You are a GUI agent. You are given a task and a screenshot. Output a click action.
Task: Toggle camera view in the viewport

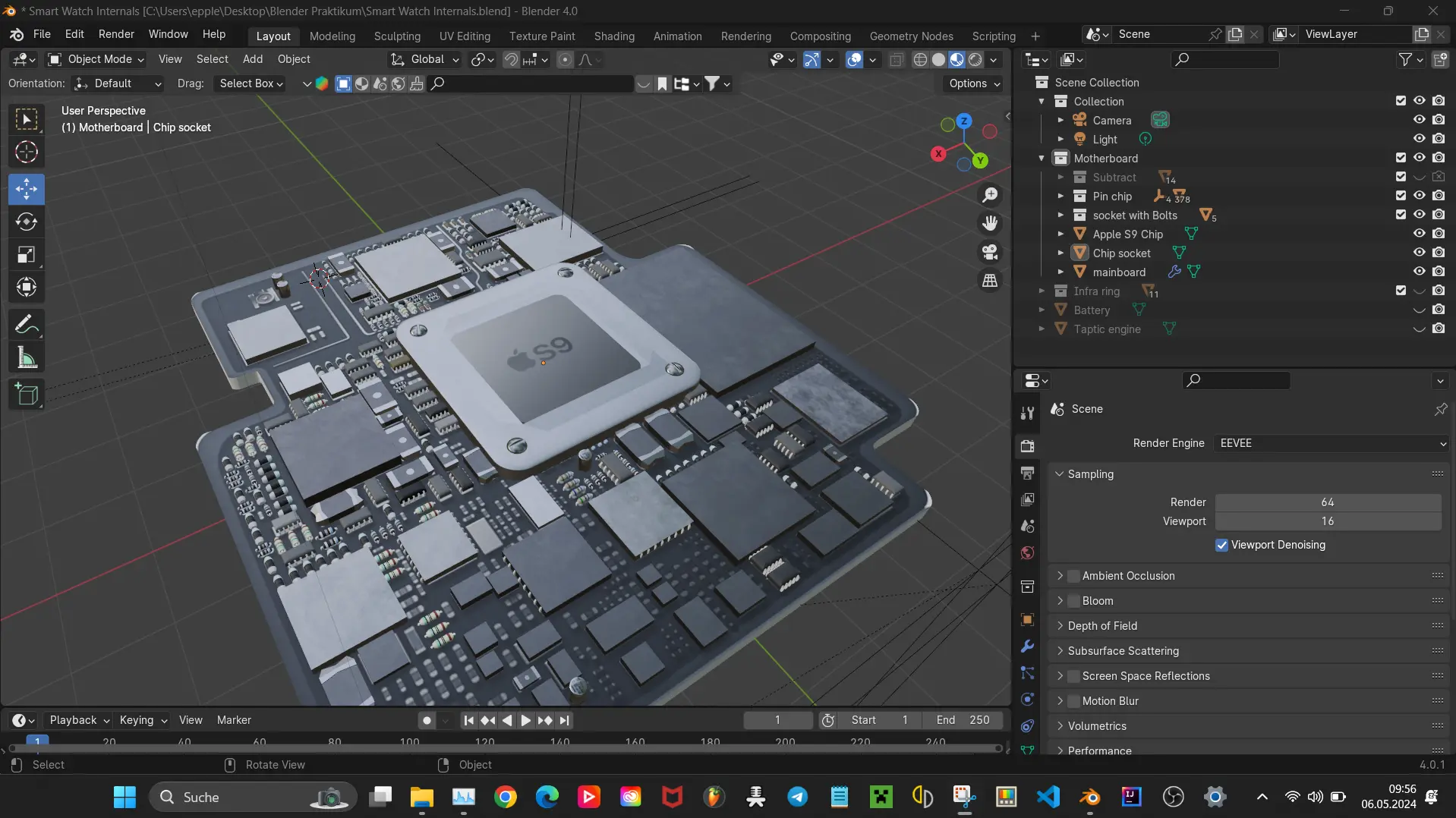(x=990, y=252)
